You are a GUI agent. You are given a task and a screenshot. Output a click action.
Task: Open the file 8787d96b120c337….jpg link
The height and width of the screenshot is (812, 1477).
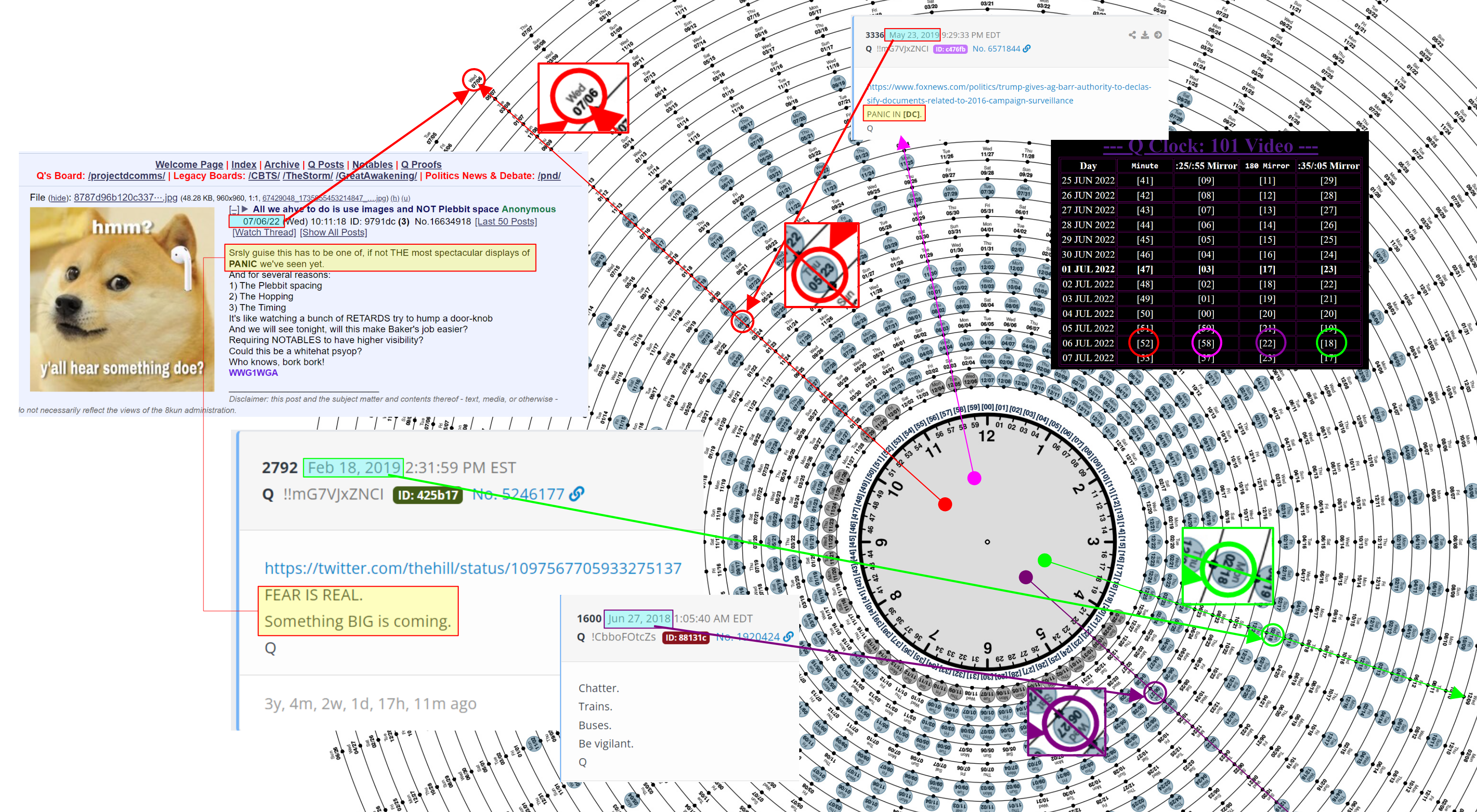[126, 197]
